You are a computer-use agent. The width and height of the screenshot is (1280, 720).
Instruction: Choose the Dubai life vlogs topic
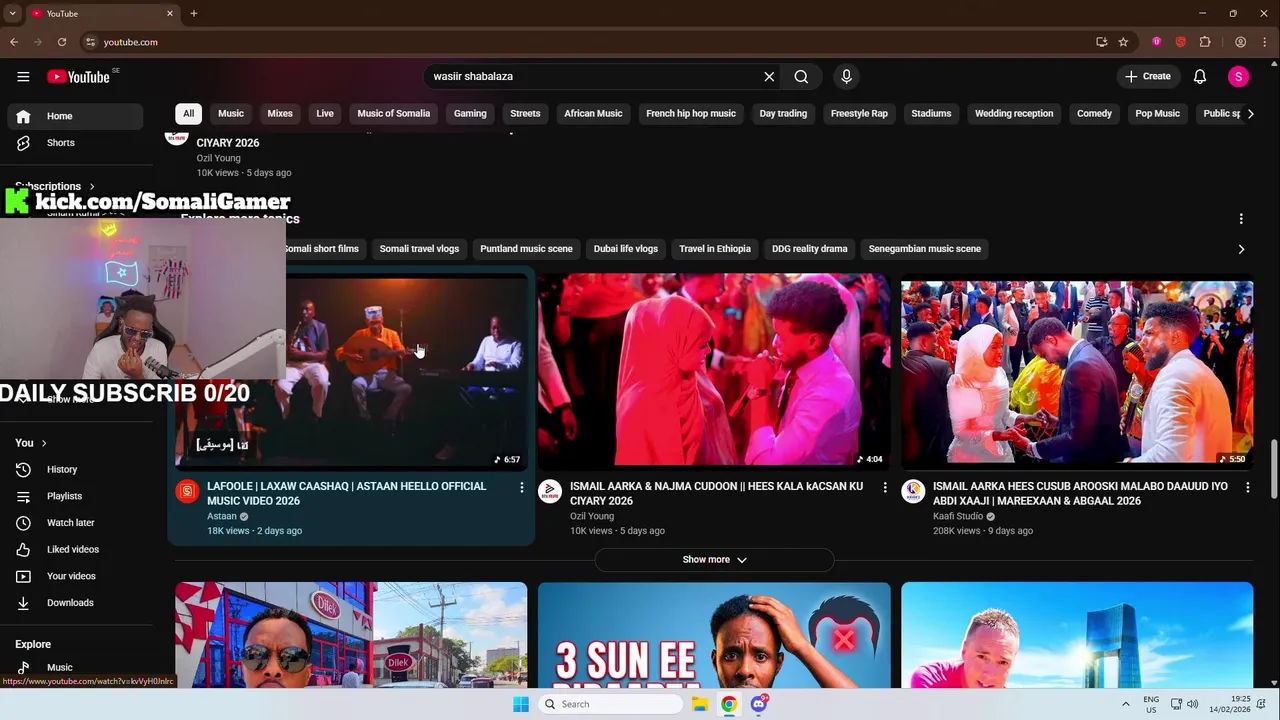point(626,249)
